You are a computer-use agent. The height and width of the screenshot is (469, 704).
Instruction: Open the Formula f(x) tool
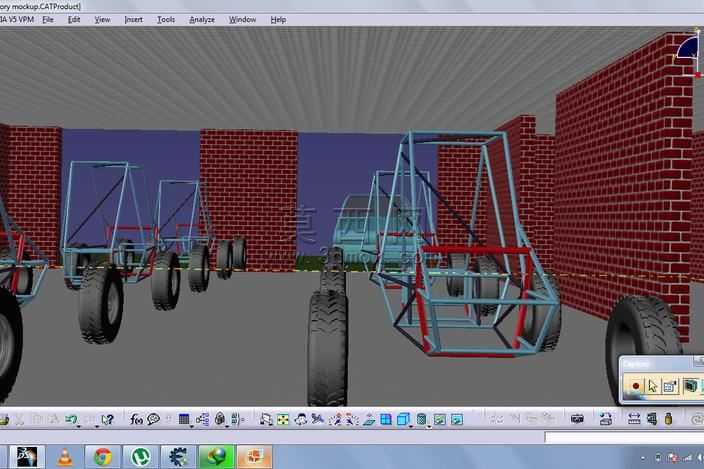pyautogui.click(x=136, y=419)
